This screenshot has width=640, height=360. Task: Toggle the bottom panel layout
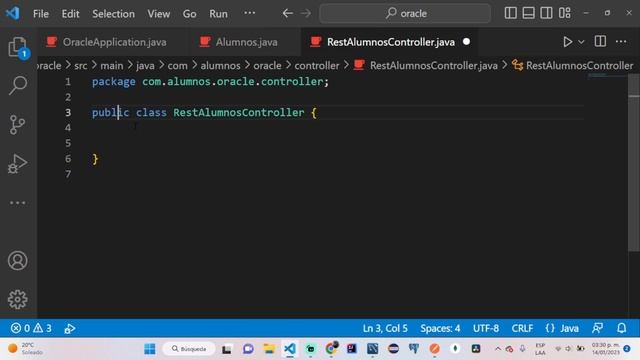point(529,13)
